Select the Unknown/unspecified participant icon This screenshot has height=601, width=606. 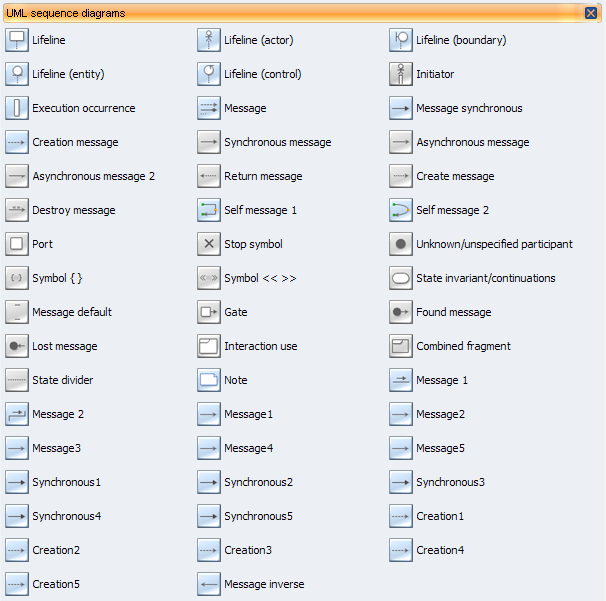tap(401, 244)
